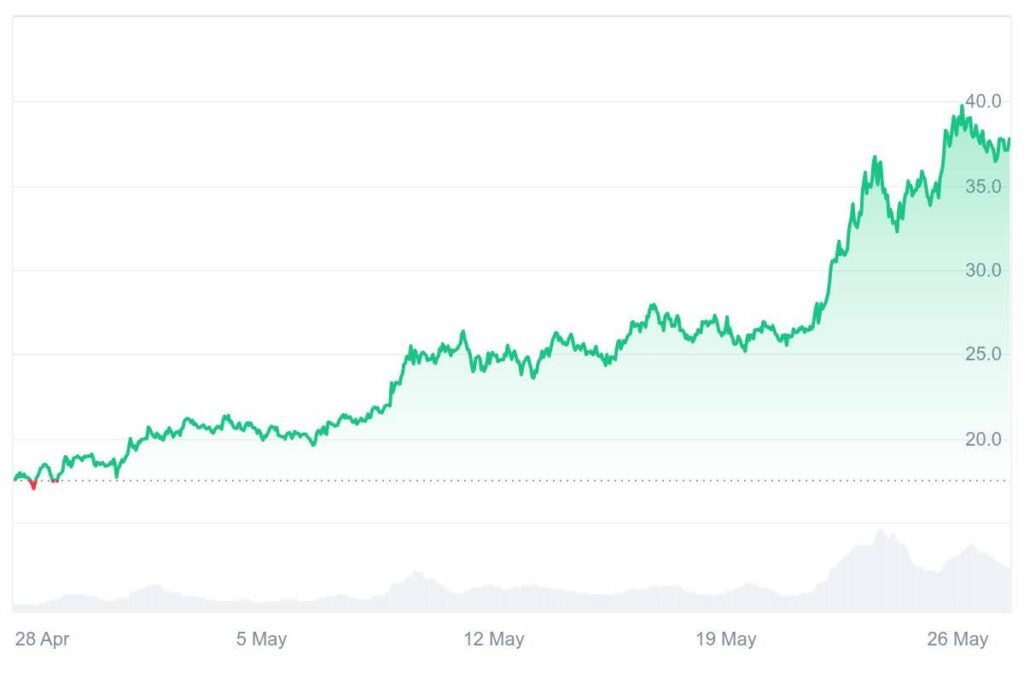Image resolution: width=1024 pixels, height=683 pixels.
Task: Select the 19 May date label
Action: click(727, 640)
